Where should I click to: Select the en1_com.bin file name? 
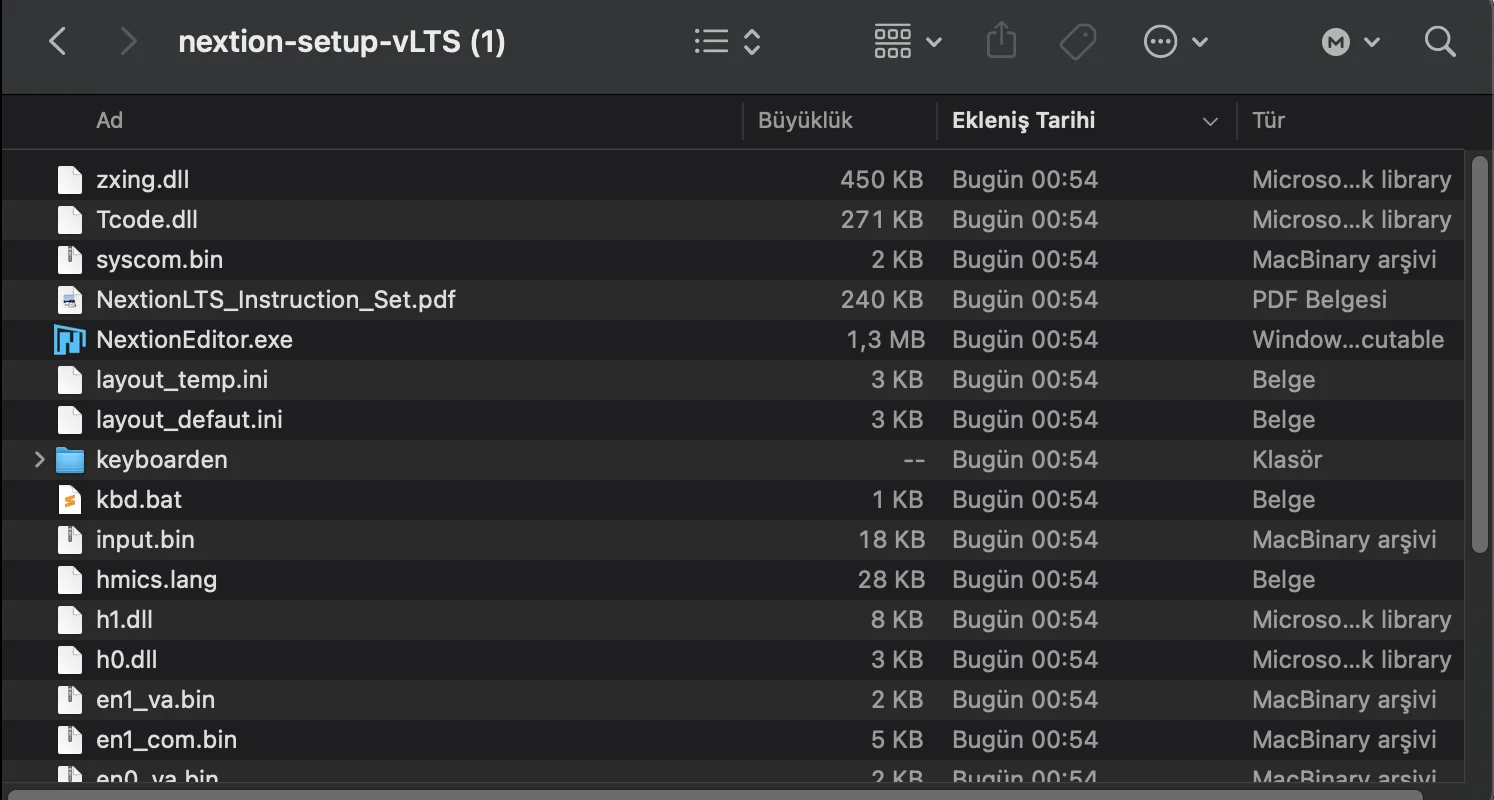click(x=167, y=740)
